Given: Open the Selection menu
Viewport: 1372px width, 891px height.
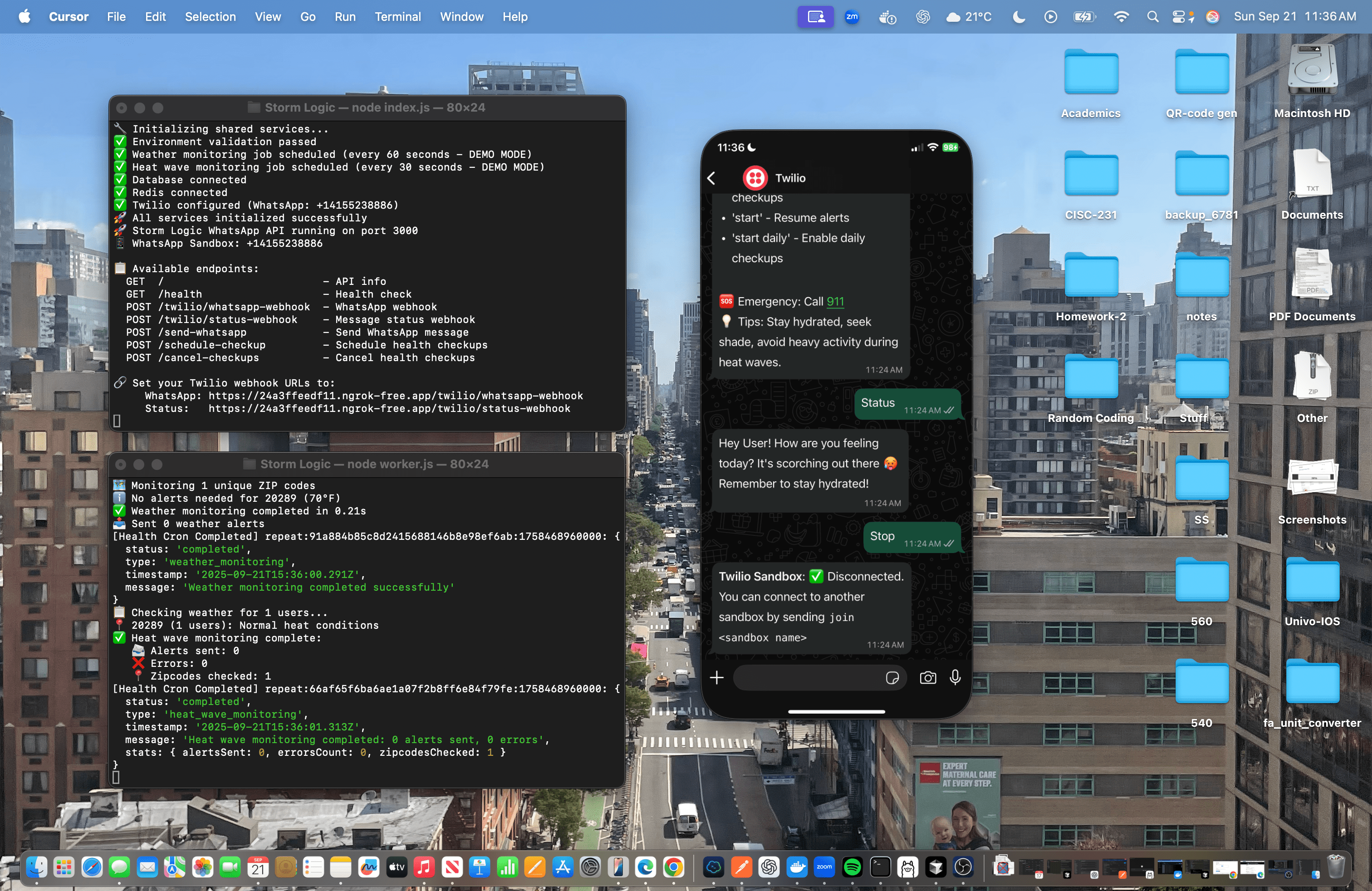Looking at the screenshot, I should 210,17.
